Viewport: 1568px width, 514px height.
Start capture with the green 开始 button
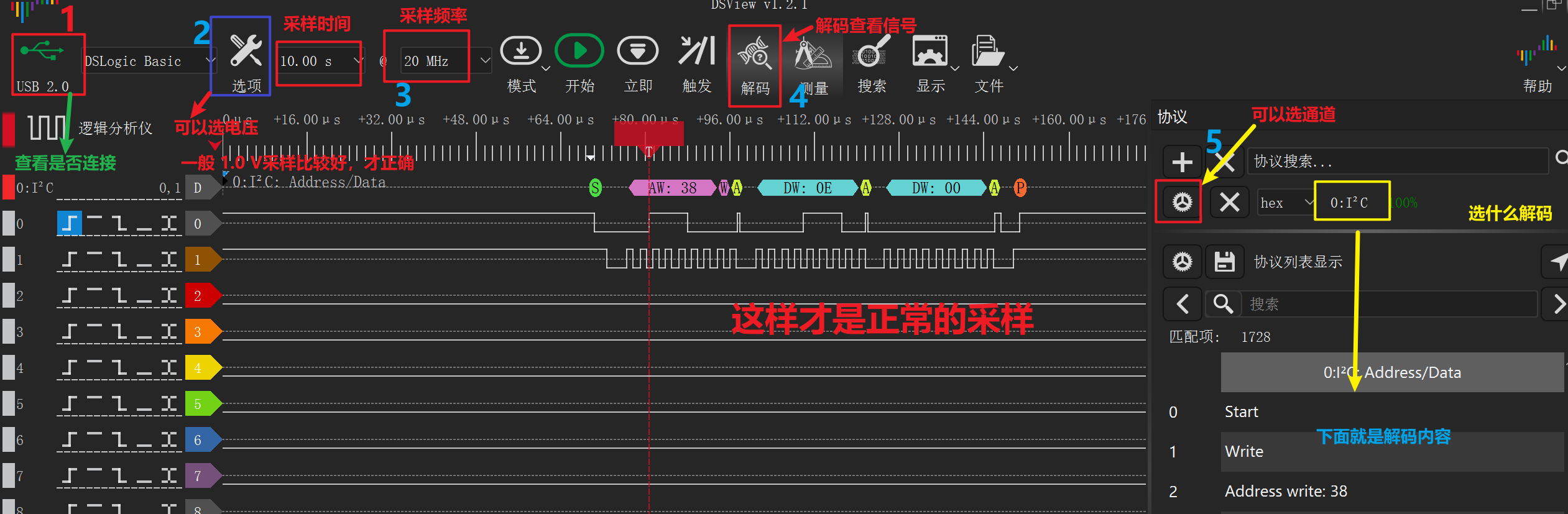[579, 50]
